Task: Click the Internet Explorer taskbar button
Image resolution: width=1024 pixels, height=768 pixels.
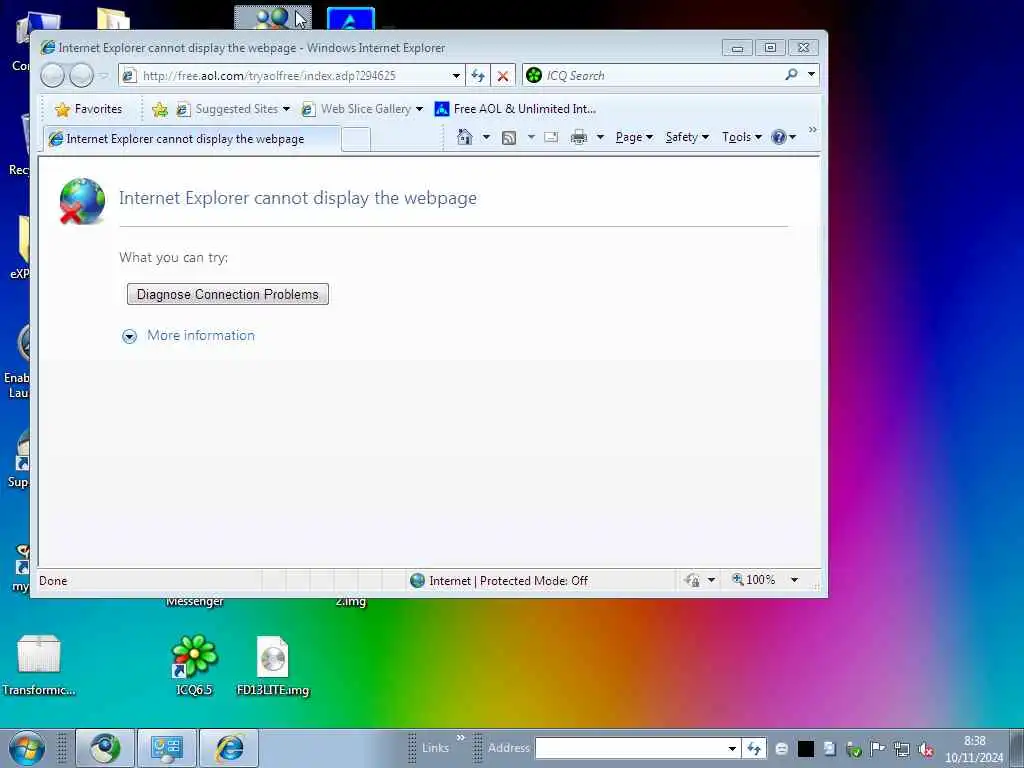Action: tap(229, 748)
